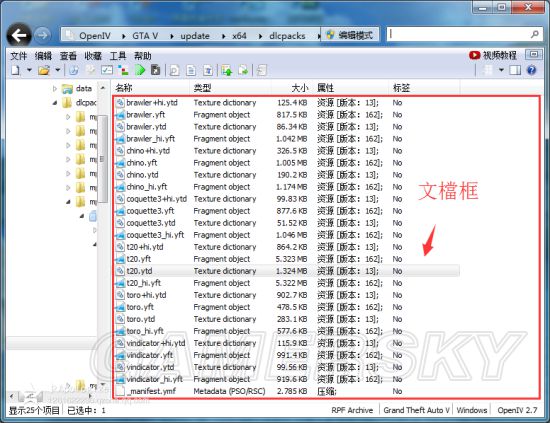550x423 pixels.
Task: Select file toro+hi.ytd
Action: 146,295
